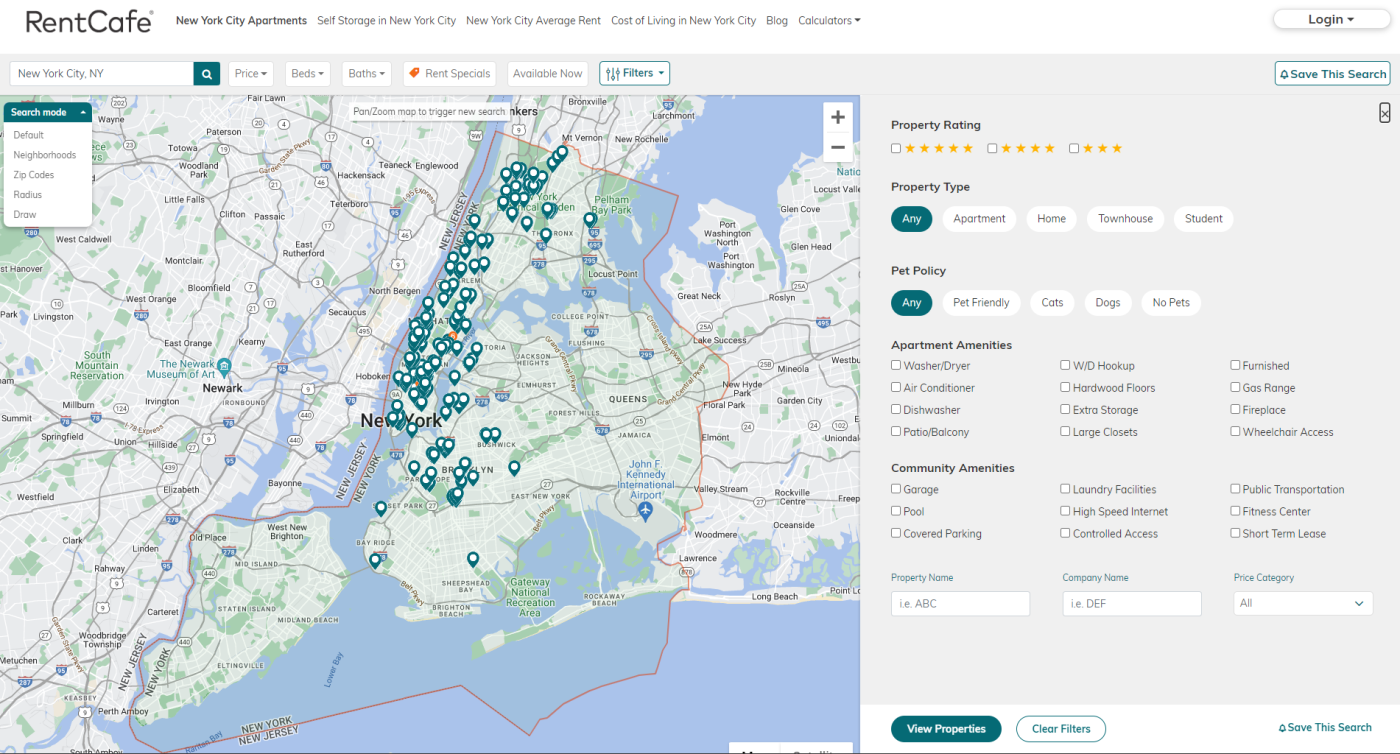Collapse the filters panel with the side arrow

pyautogui.click(x=1385, y=112)
